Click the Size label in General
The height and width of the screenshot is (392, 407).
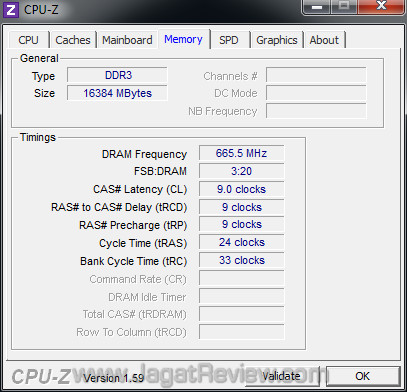[x=44, y=93]
